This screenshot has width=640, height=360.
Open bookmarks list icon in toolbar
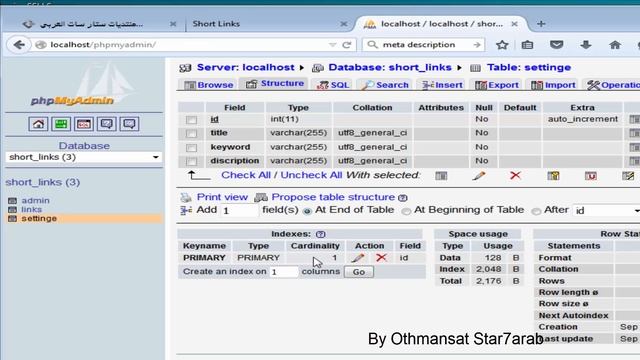pos(527,45)
